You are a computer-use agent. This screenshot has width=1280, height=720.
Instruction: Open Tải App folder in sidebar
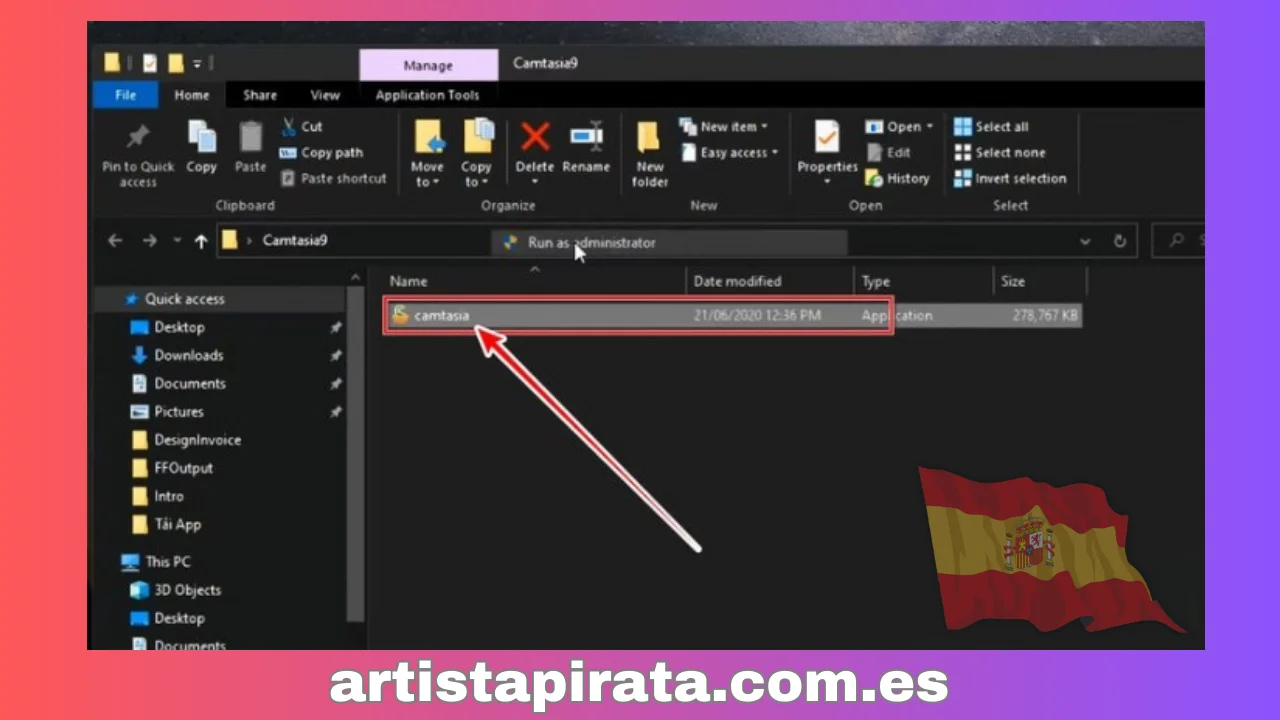click(x=177, y=523)
